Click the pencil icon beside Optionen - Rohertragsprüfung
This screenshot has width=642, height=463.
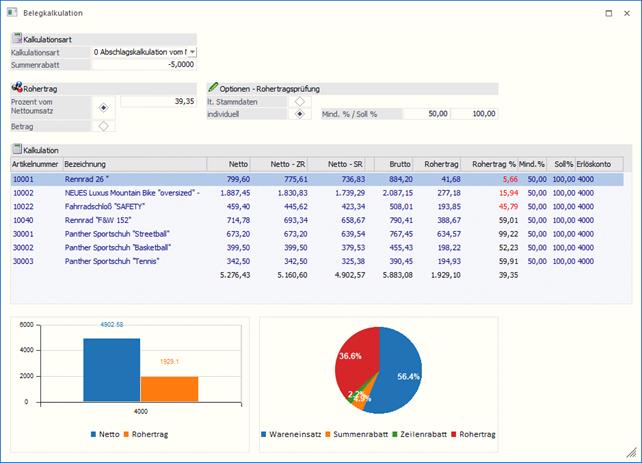click(x=212, y=89)
